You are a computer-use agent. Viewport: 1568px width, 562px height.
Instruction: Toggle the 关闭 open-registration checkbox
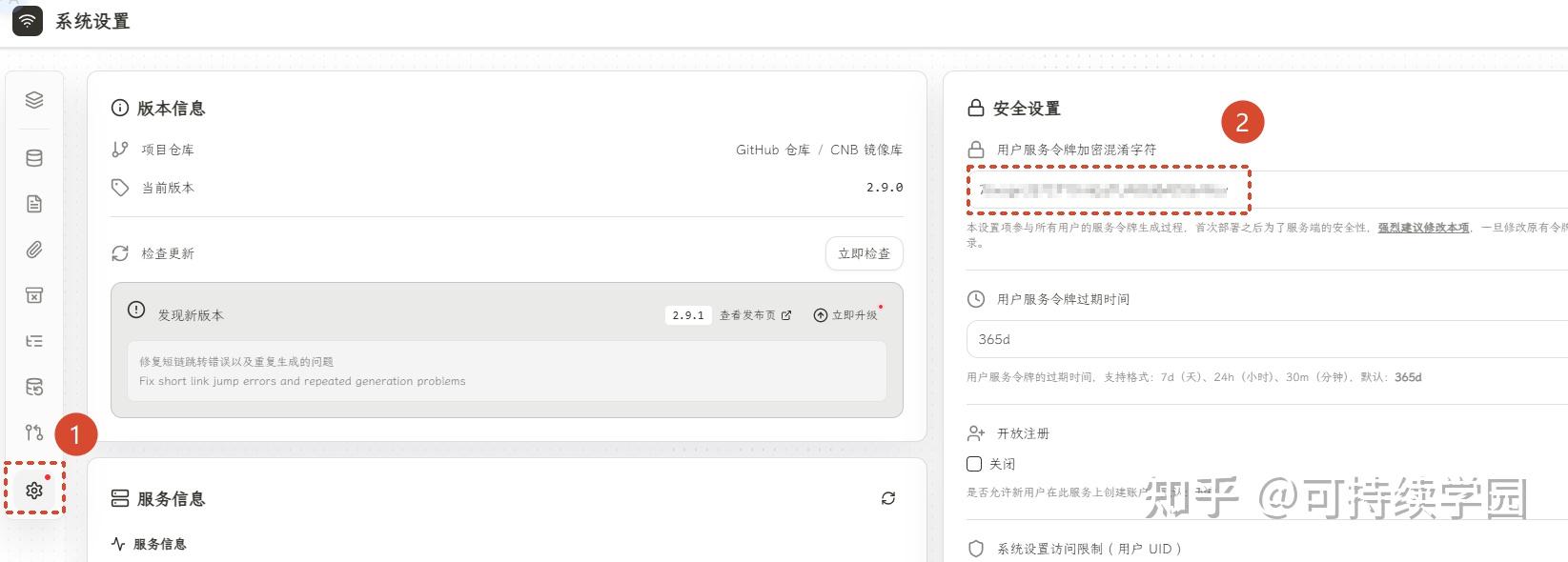pos(974,464)
